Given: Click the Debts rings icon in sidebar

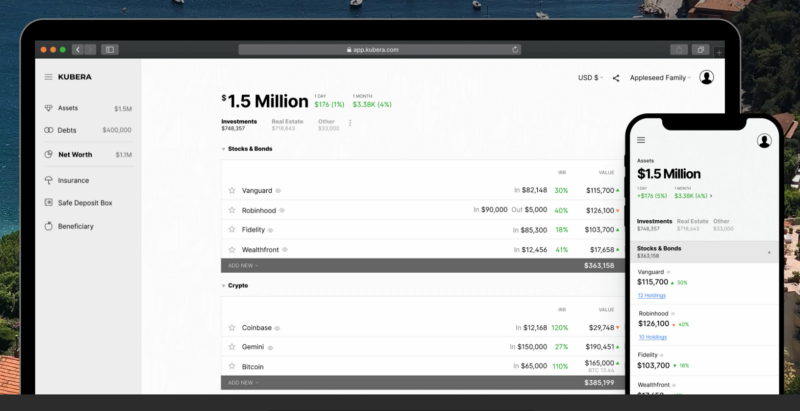Looking at the screenshot, I should tap(48, 130).
